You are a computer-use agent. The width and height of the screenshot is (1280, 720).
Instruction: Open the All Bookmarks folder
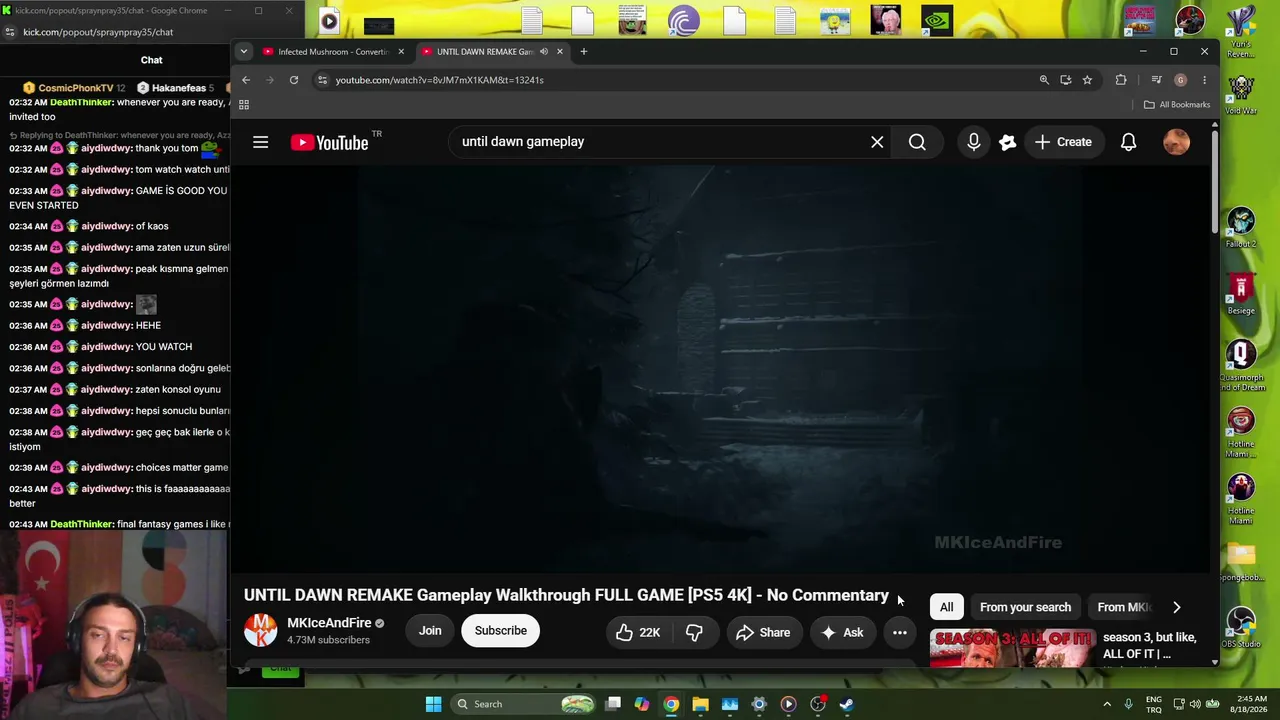(1177, 104)
